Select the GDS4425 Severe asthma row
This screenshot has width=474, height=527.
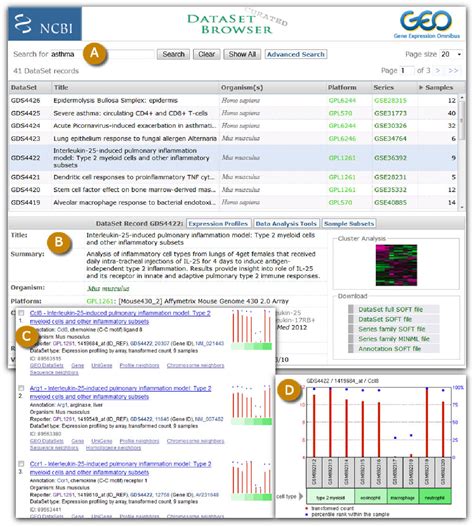pyautogui.click(x=233, y=113)
